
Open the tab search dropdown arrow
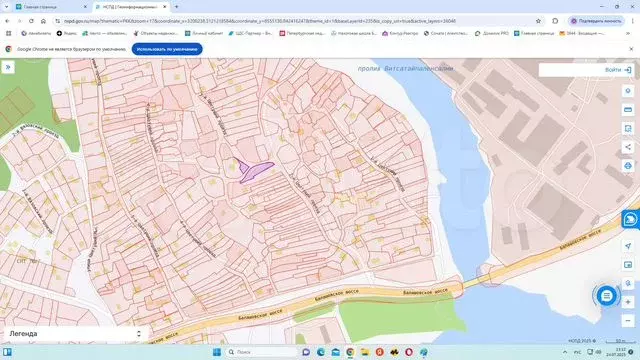6,7
